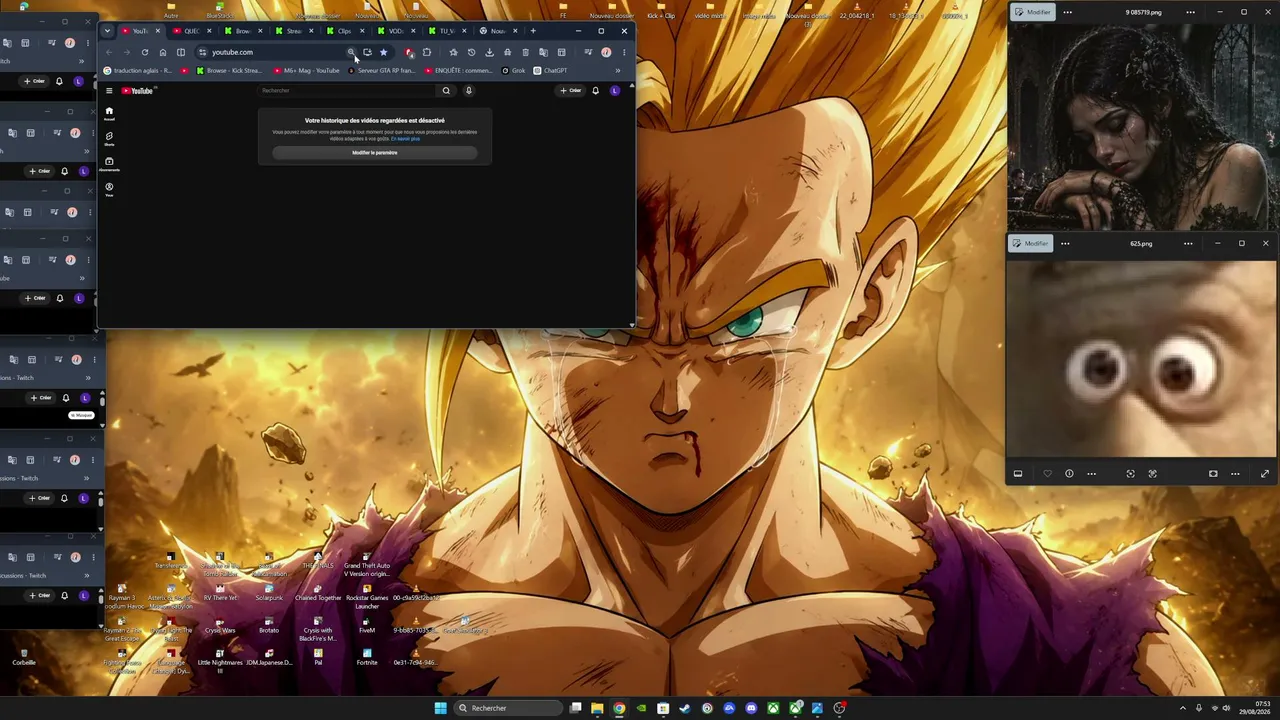Screen dimensions: 1280x720
Task: Open the Crysis Wars desktop shortcut
Action: tap(220, 625)
